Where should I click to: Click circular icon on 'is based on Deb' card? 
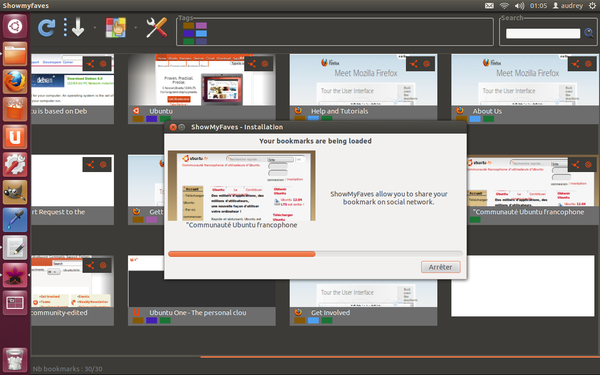(103, 64)
